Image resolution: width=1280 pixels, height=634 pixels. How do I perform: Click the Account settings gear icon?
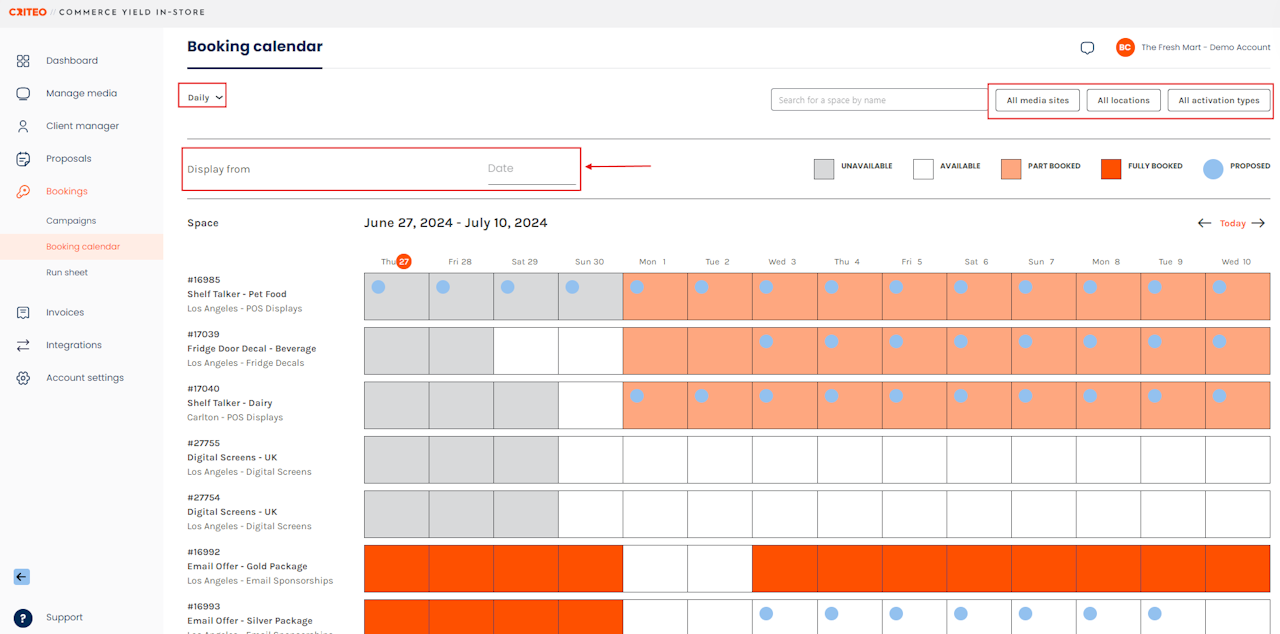[x=23, y=378]
